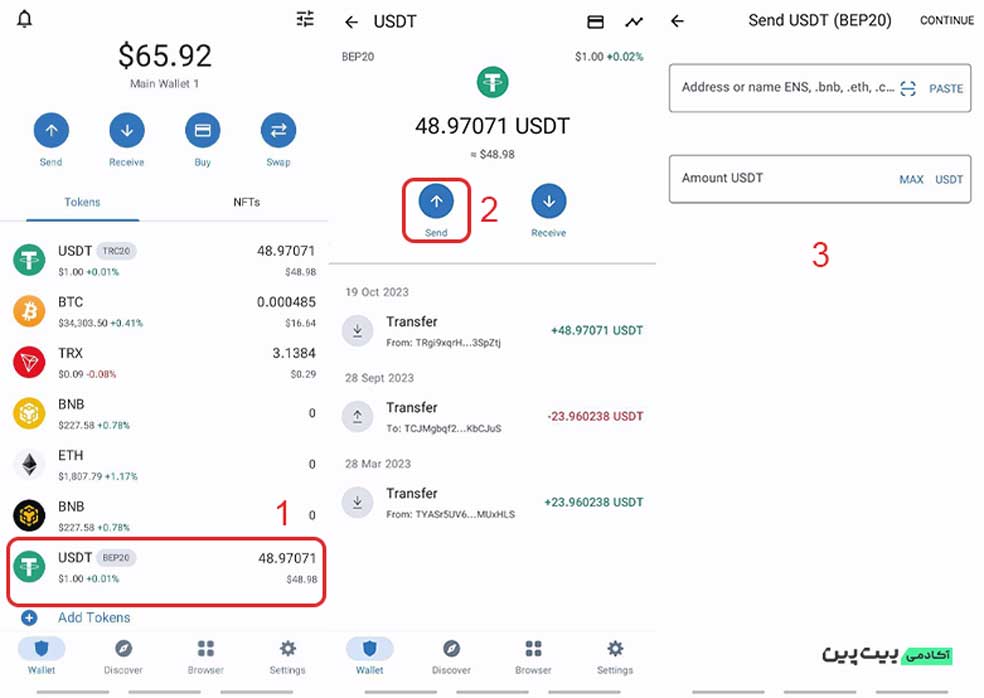Click the 0.000485 BTC amount

click(x=286, y=302)
